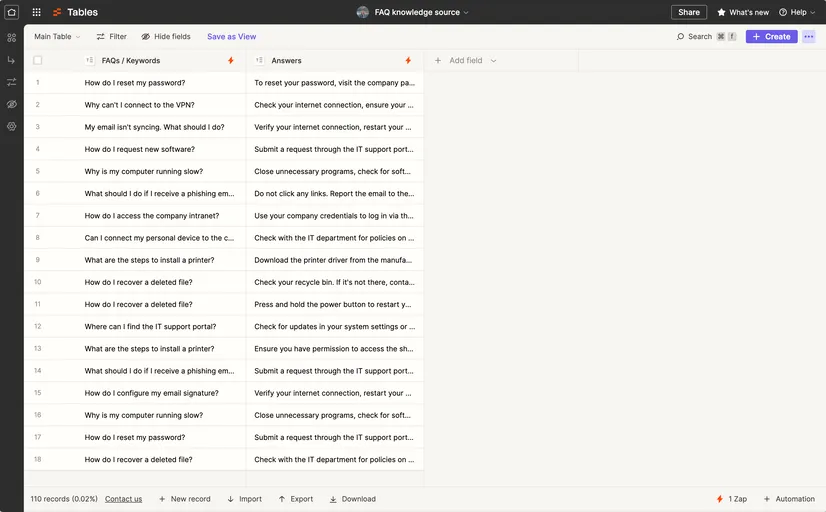The width and height of the screenshot is (826, 512).
Task: Open the Contact us link
Action: [123, 499]
